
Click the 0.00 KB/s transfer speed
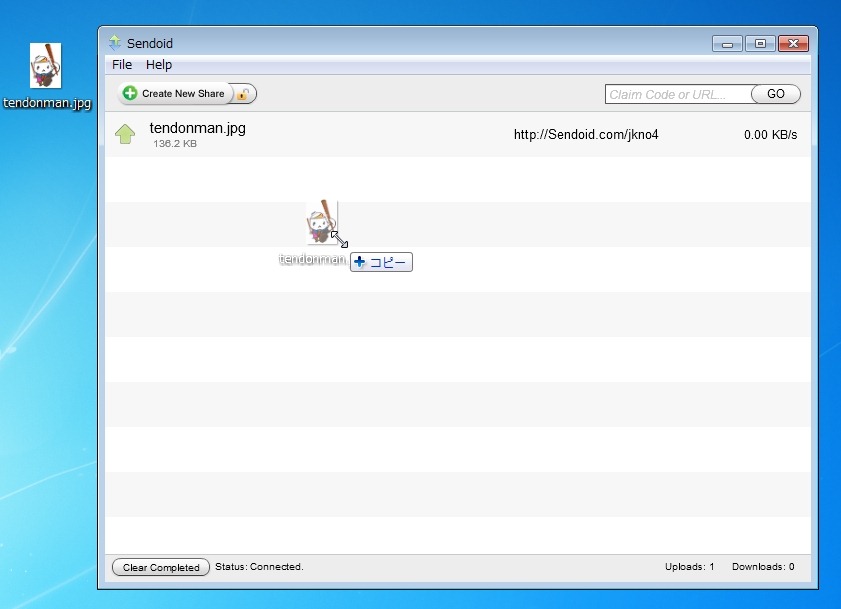(770, 135)
